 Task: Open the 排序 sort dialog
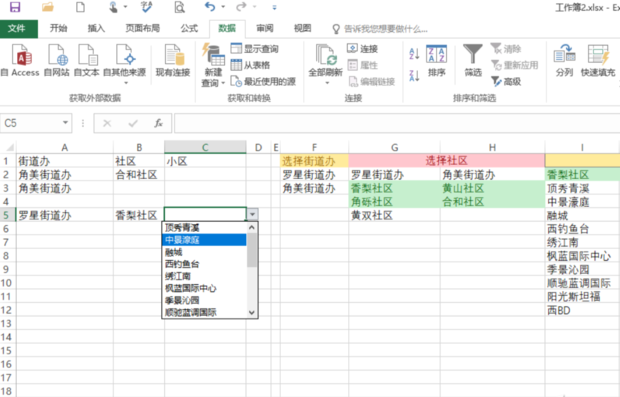(x=437, y=61)
